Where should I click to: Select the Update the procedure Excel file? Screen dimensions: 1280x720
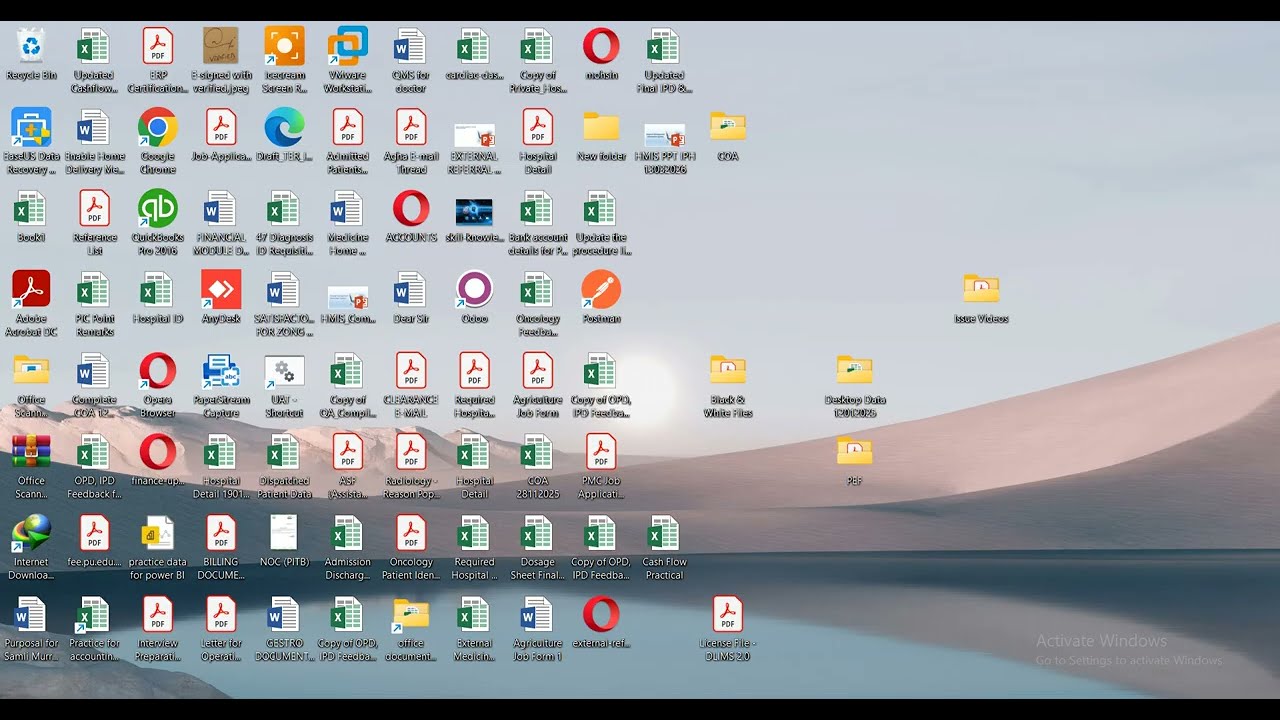point(601,209)
